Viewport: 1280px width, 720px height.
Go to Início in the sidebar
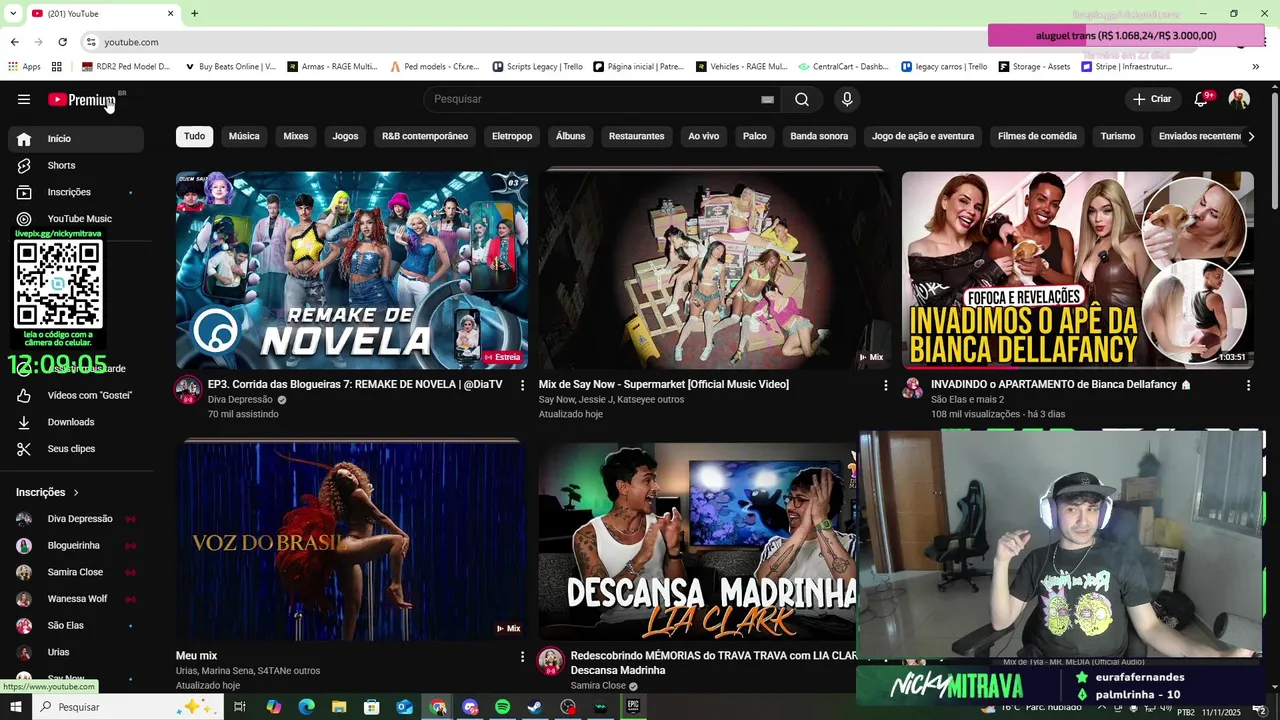(76, 139)
